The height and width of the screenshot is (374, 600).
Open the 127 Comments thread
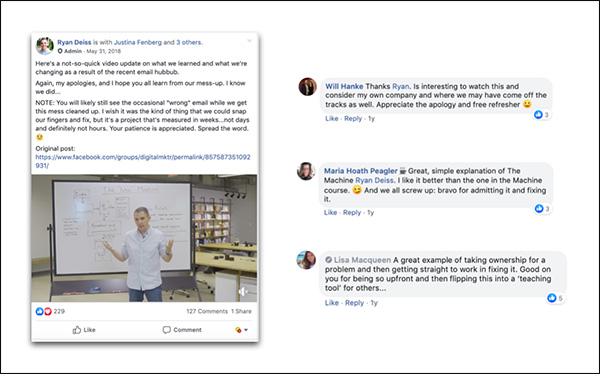[x=207, y=311]
